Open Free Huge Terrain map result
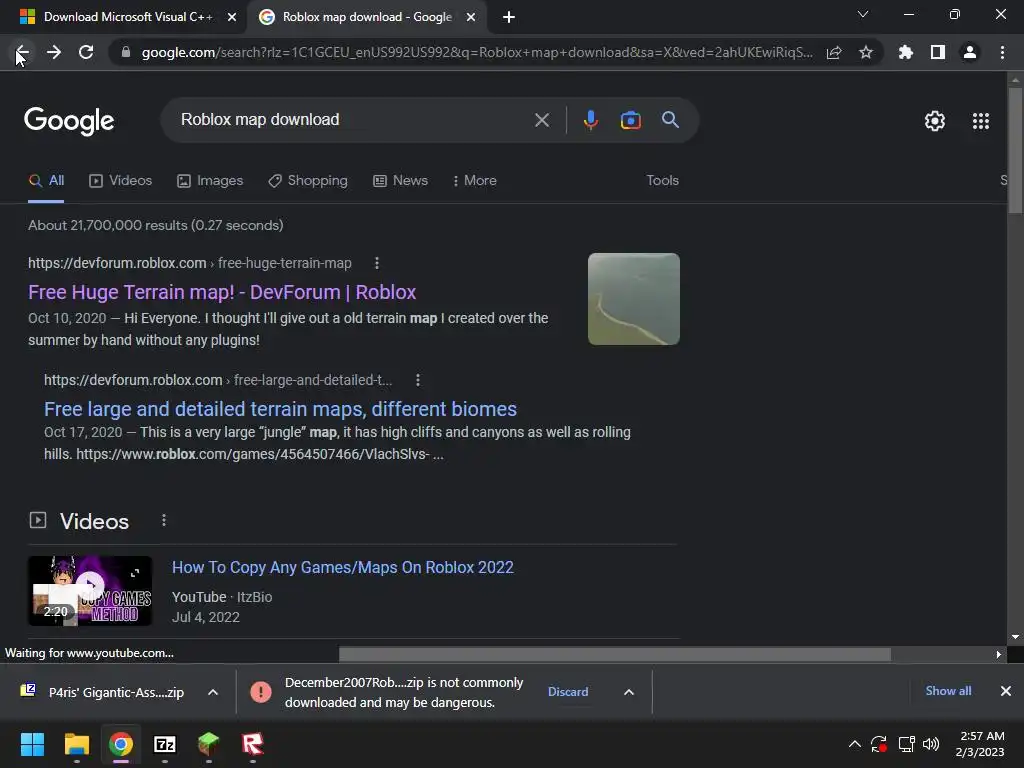 (x=222, y=293)
